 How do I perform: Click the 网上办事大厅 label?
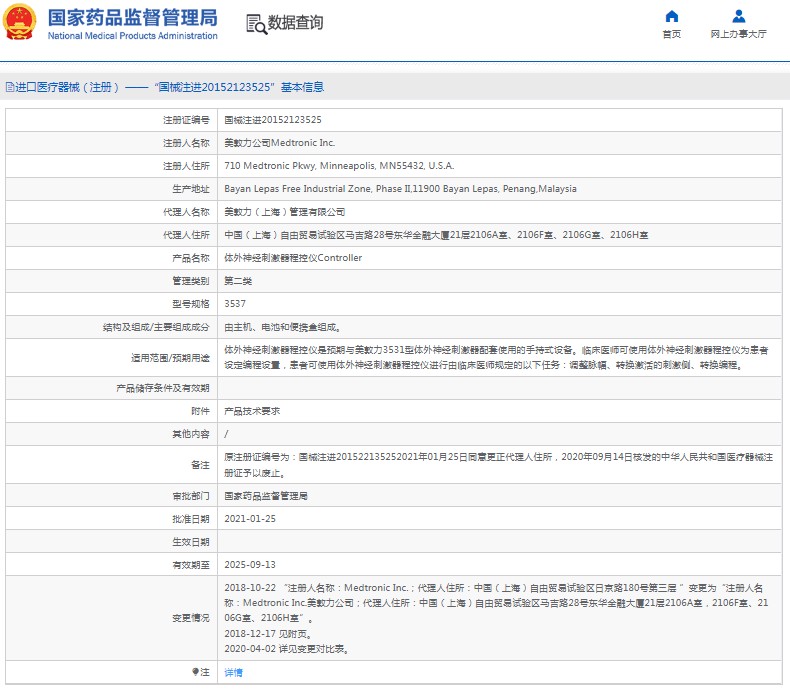[x=738, y=34]
